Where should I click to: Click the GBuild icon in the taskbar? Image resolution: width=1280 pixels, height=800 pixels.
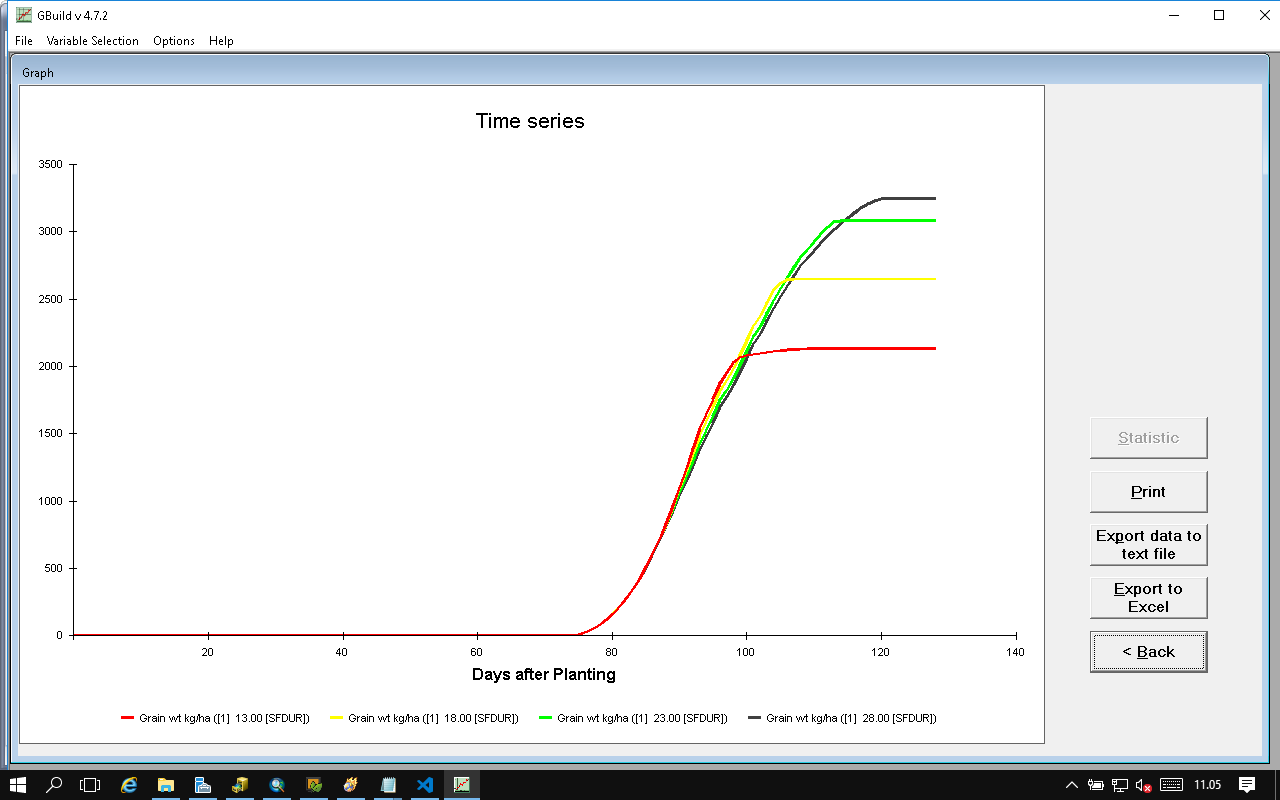pyautogui.click(x=462, y=785)
